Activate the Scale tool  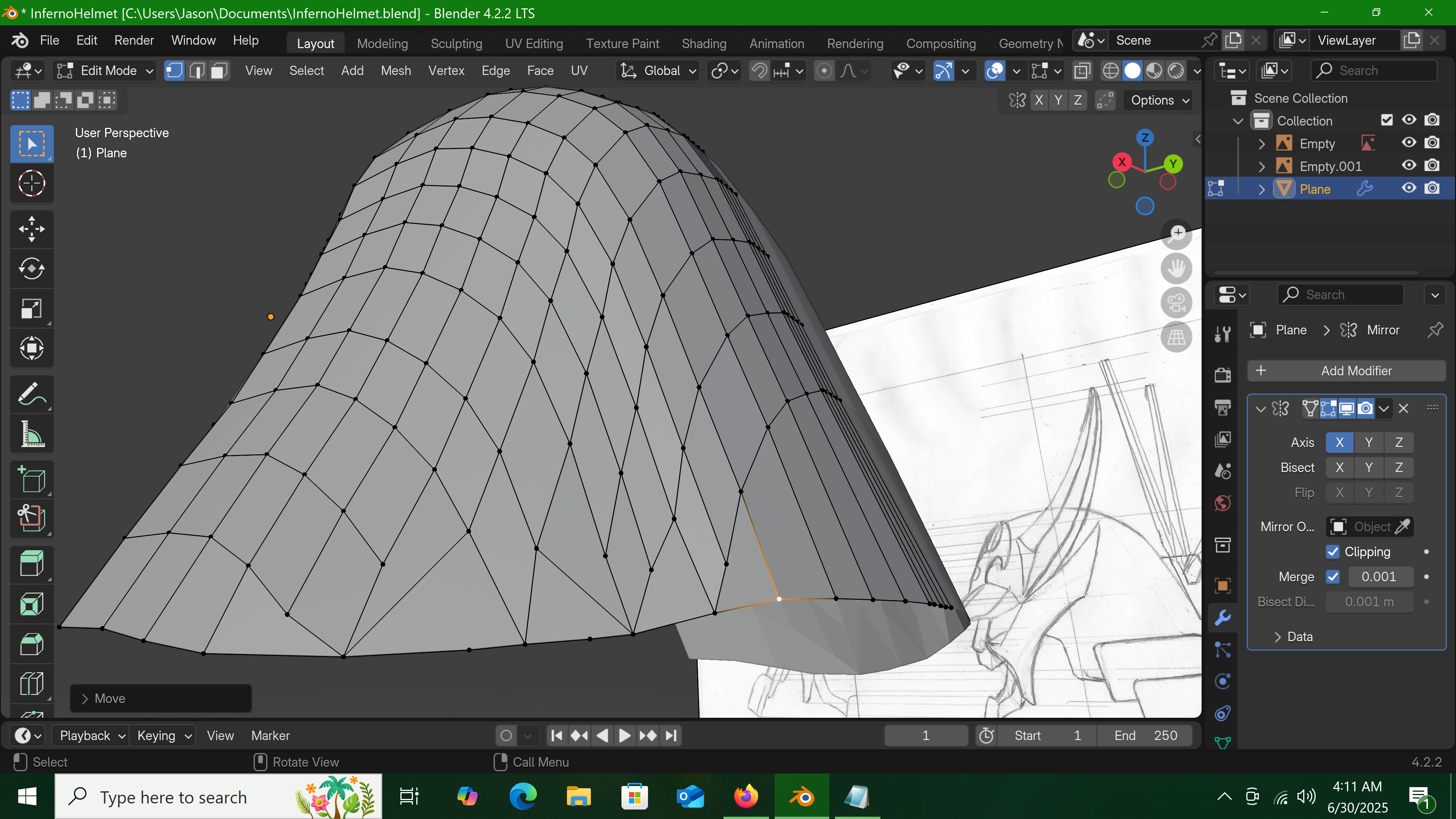coord(31,309)
